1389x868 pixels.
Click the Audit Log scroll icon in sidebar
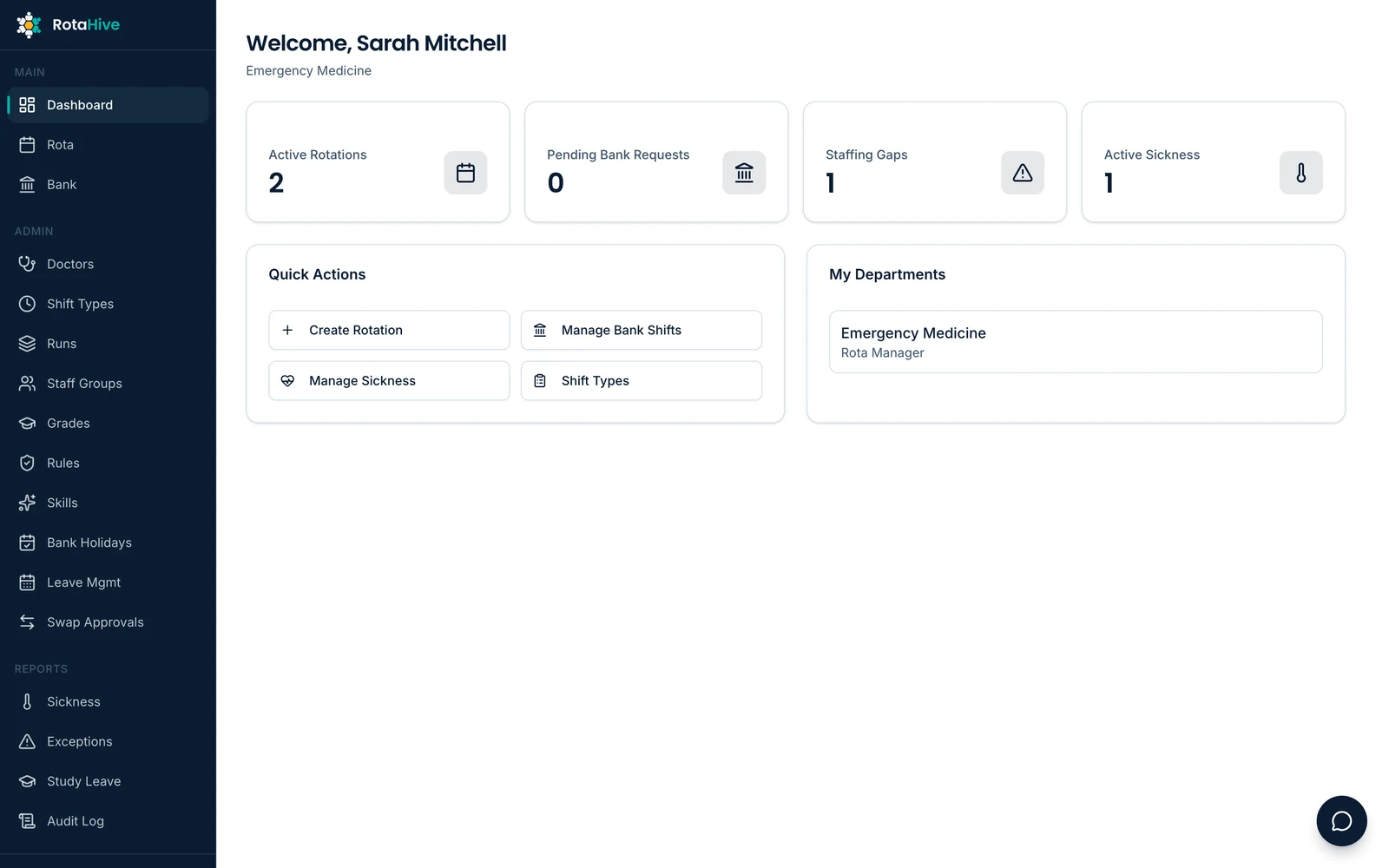tap(27, 821)
